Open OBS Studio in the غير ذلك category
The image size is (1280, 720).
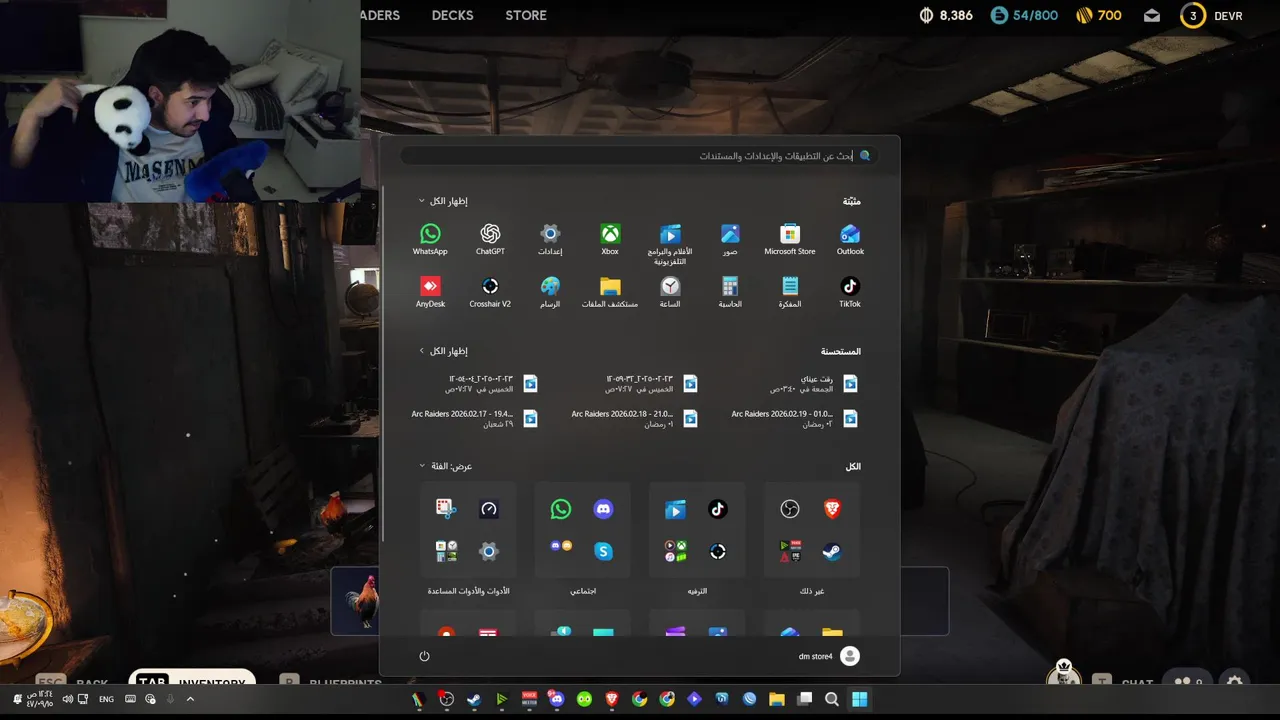[790, 509]
